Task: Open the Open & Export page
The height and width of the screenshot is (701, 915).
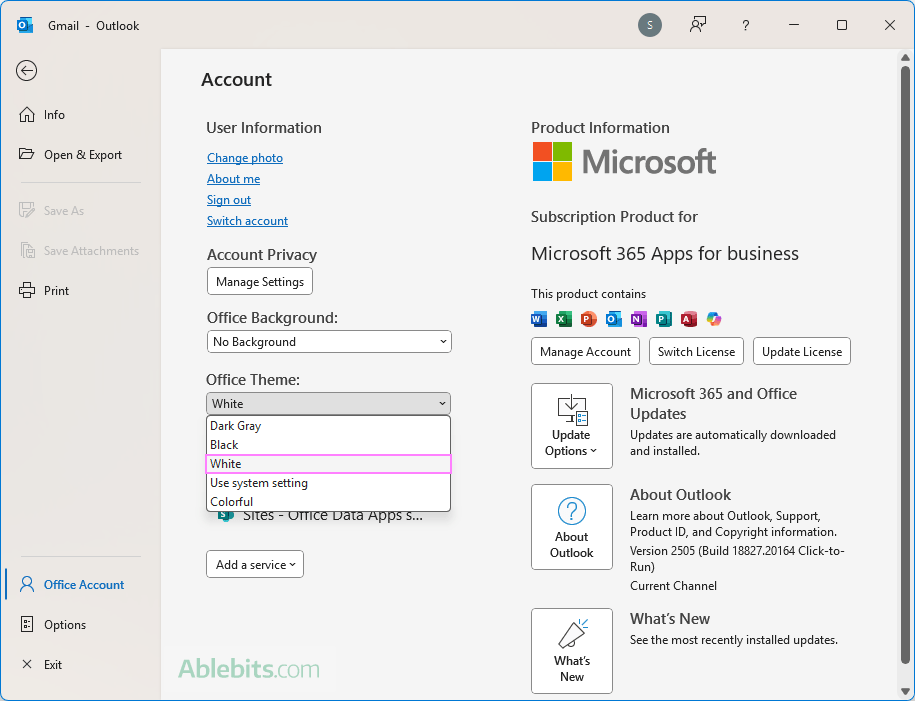Action: tap(71, 155)
